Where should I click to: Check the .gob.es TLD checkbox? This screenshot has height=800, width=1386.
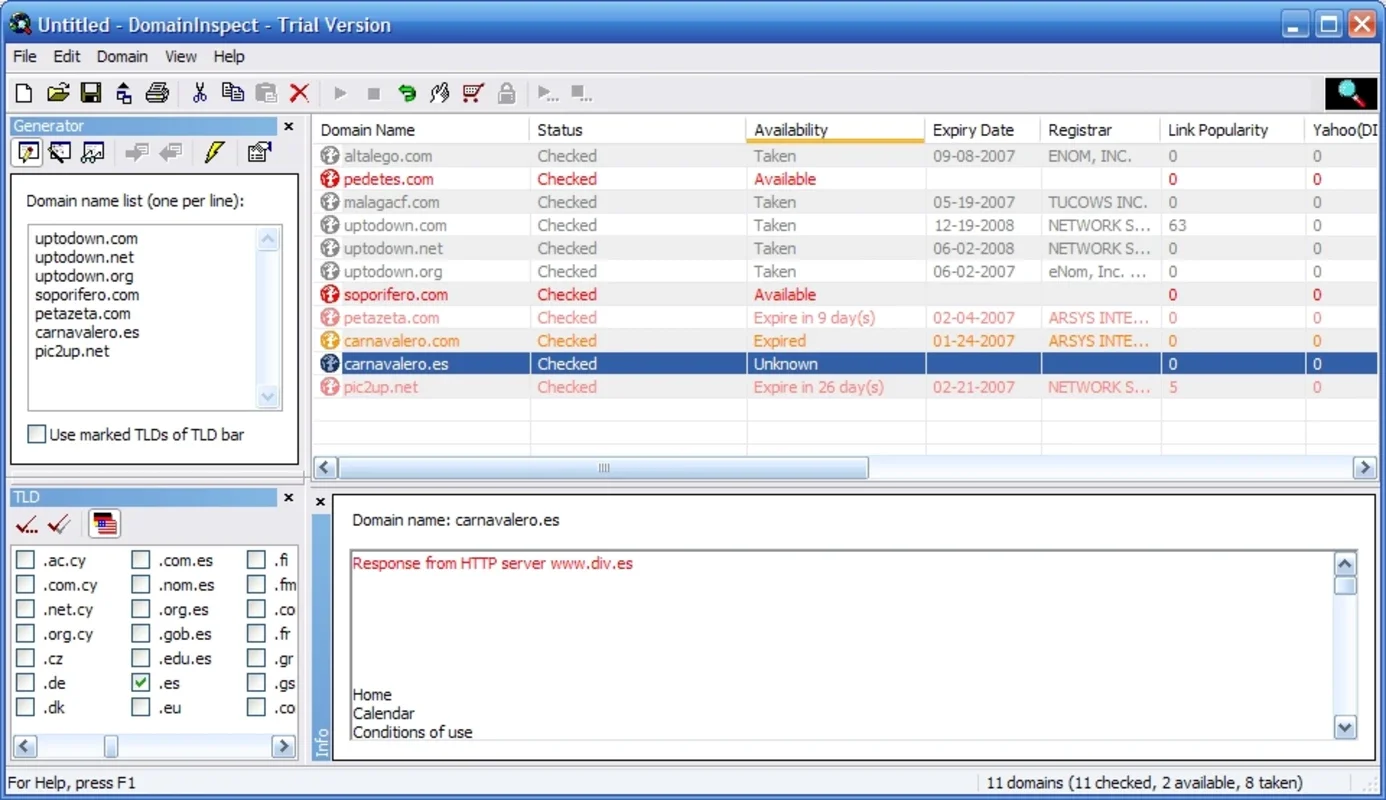(141, 634)
